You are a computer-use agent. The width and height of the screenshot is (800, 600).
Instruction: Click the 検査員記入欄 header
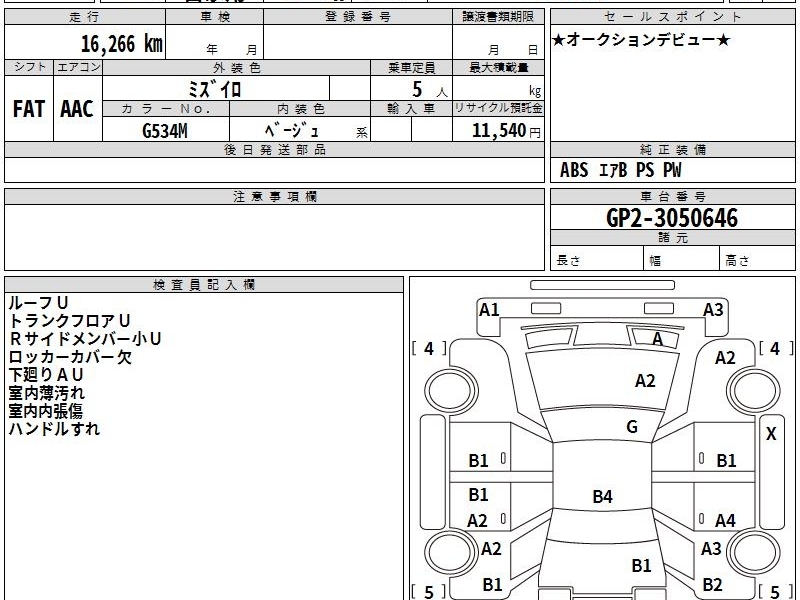pos(204,285)
